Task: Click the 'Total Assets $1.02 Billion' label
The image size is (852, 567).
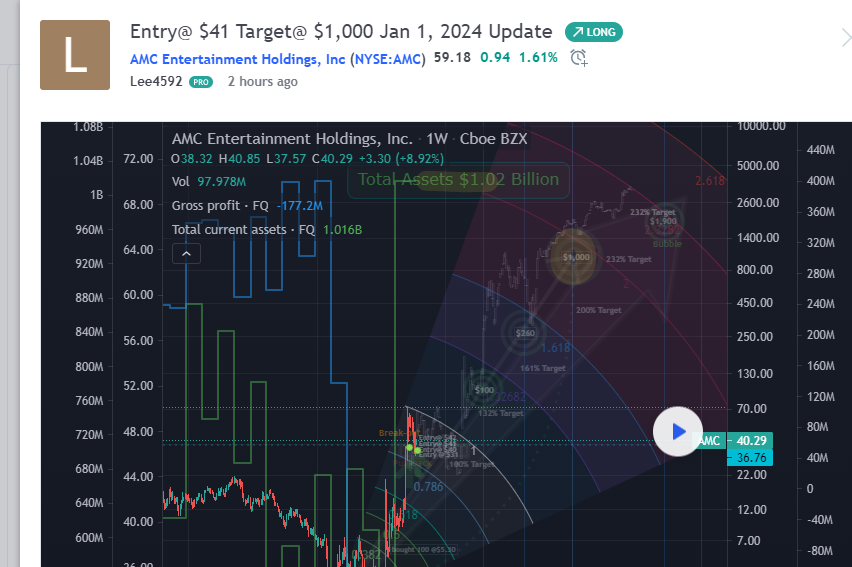Action: (458, 180)
